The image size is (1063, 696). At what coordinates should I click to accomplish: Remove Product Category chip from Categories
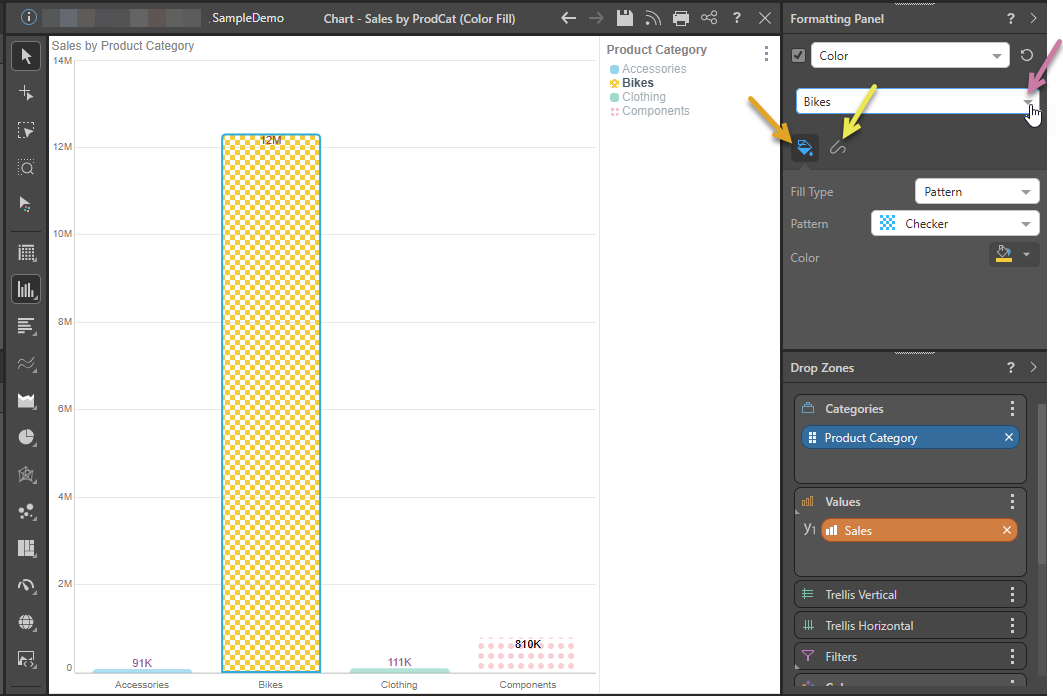click(x=1009, y=438)
